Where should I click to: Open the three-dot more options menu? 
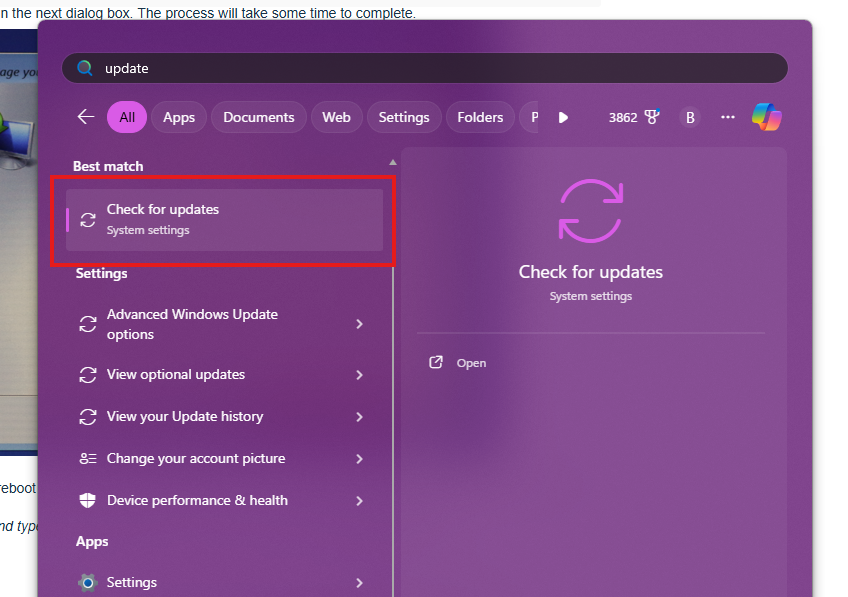point(728,117)
